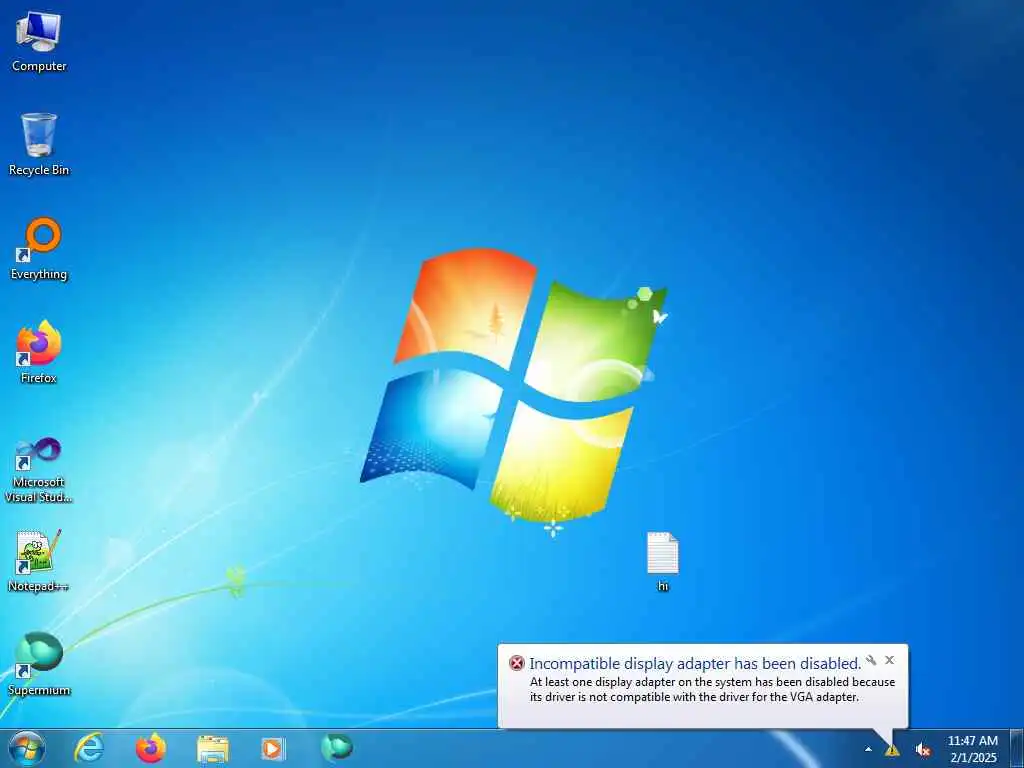1024x768 pixels.
Task: Select the Computer desktop icon
Action: click(x=39, y=41)
